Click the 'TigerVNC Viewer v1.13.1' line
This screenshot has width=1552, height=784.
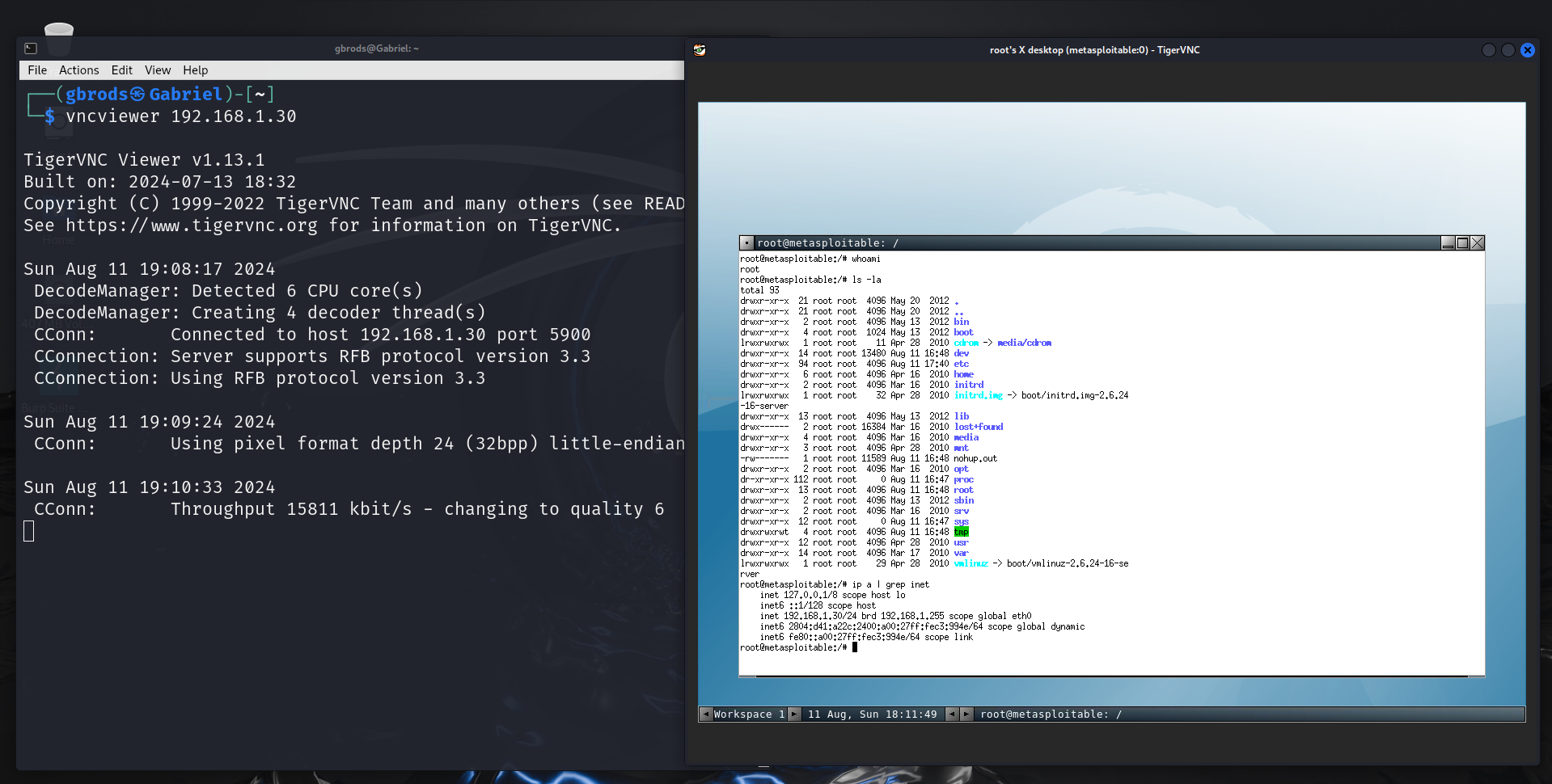[x=144, y=160]
